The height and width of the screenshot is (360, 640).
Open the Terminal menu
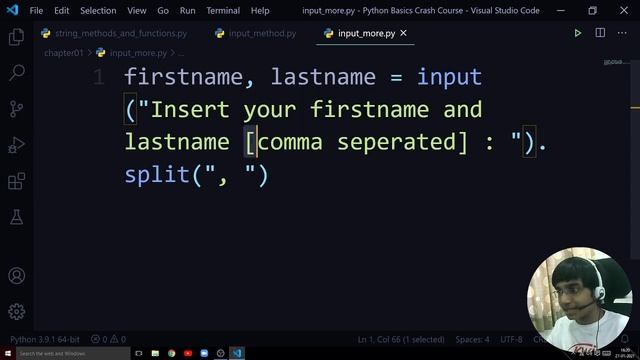point(223,11)
